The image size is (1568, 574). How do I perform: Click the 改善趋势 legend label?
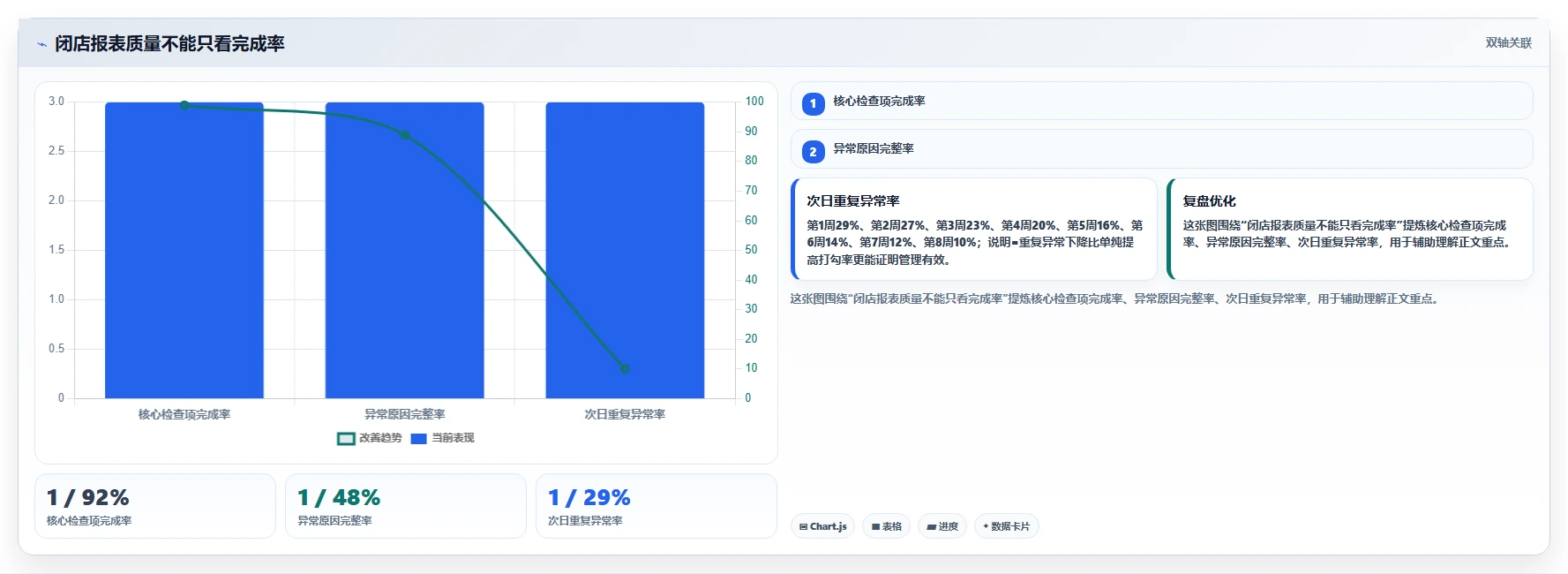380,438
